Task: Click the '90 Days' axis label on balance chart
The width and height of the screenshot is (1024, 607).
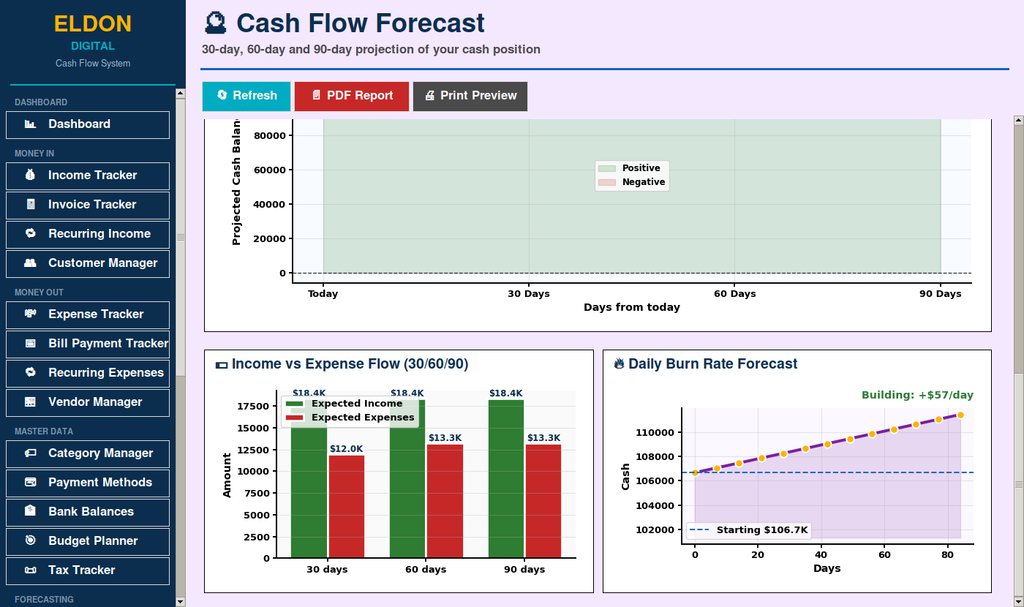Action: [940, 293]
